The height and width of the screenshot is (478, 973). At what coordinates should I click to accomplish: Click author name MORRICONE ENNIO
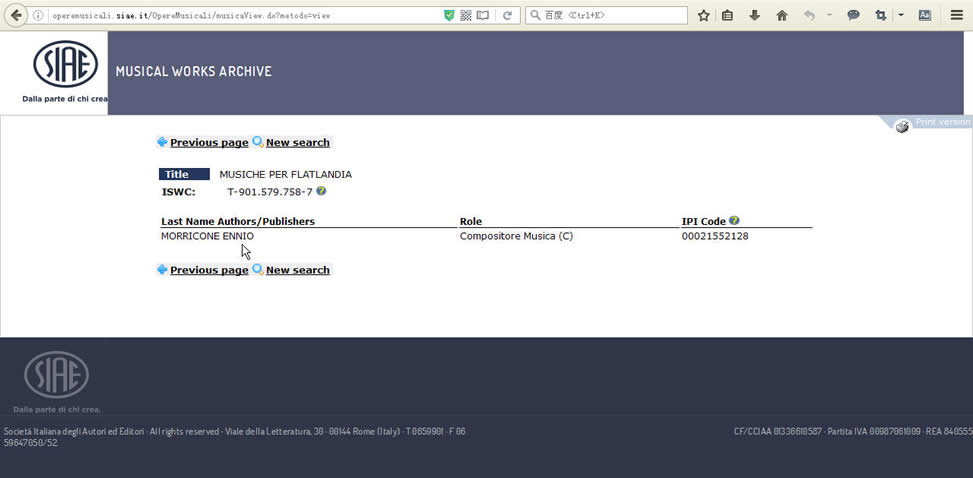[207, 237]
